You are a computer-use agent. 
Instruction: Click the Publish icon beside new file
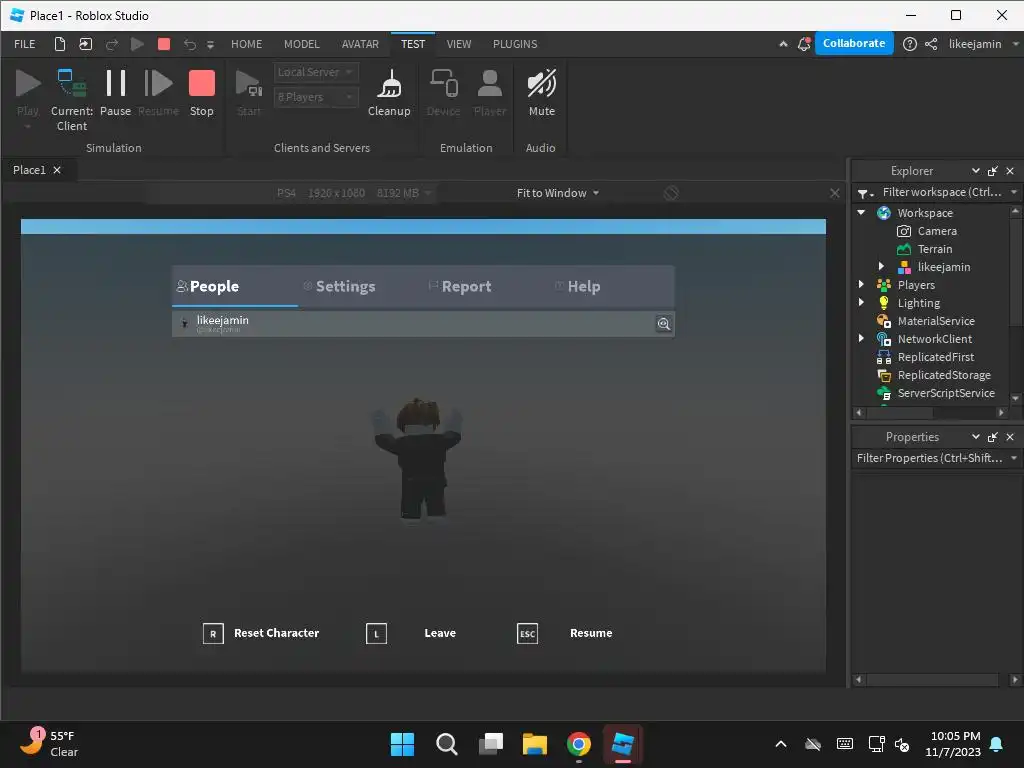(x=86, y=44)
